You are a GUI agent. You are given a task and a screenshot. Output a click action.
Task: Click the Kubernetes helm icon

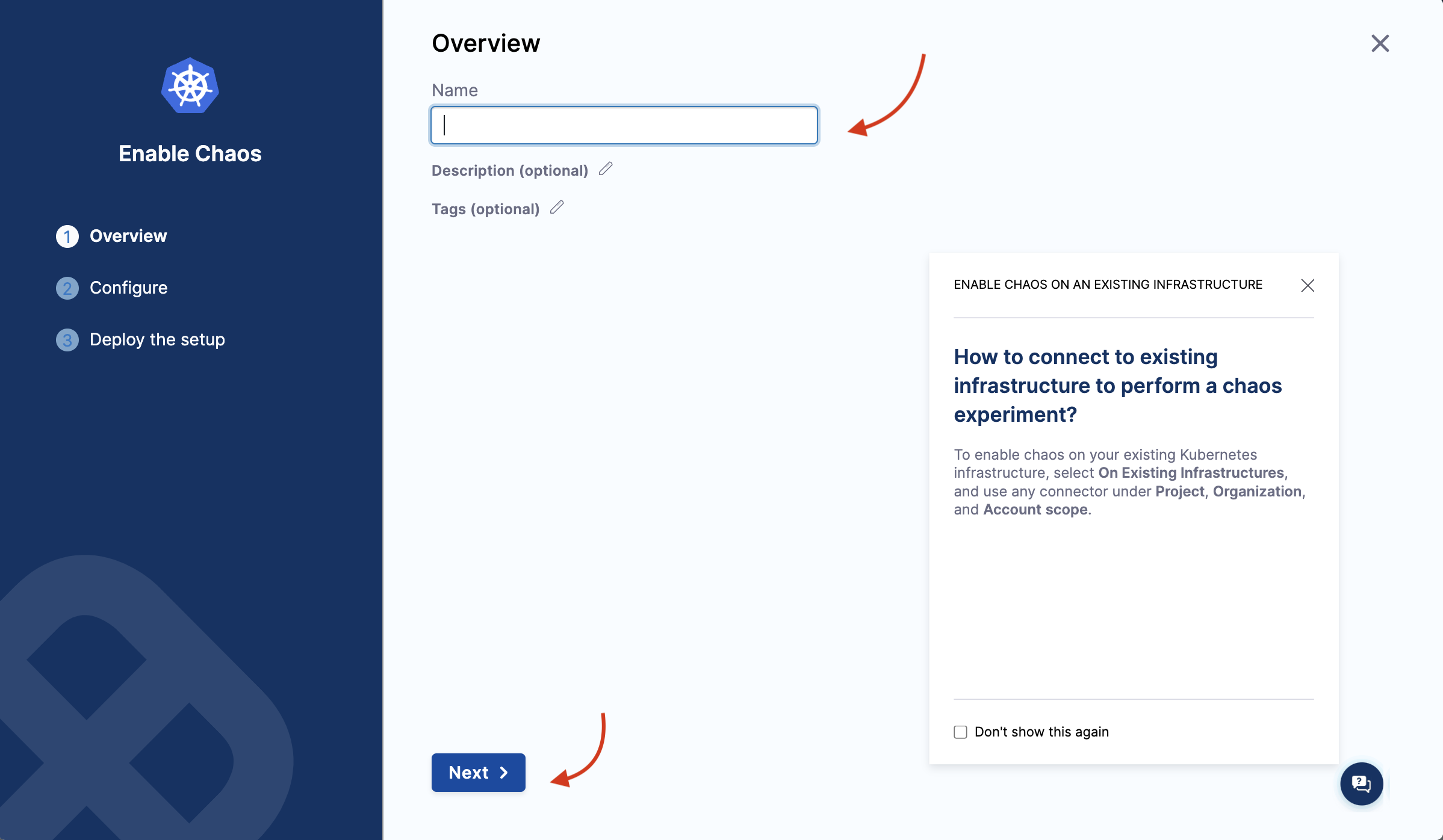click(190, 88)
